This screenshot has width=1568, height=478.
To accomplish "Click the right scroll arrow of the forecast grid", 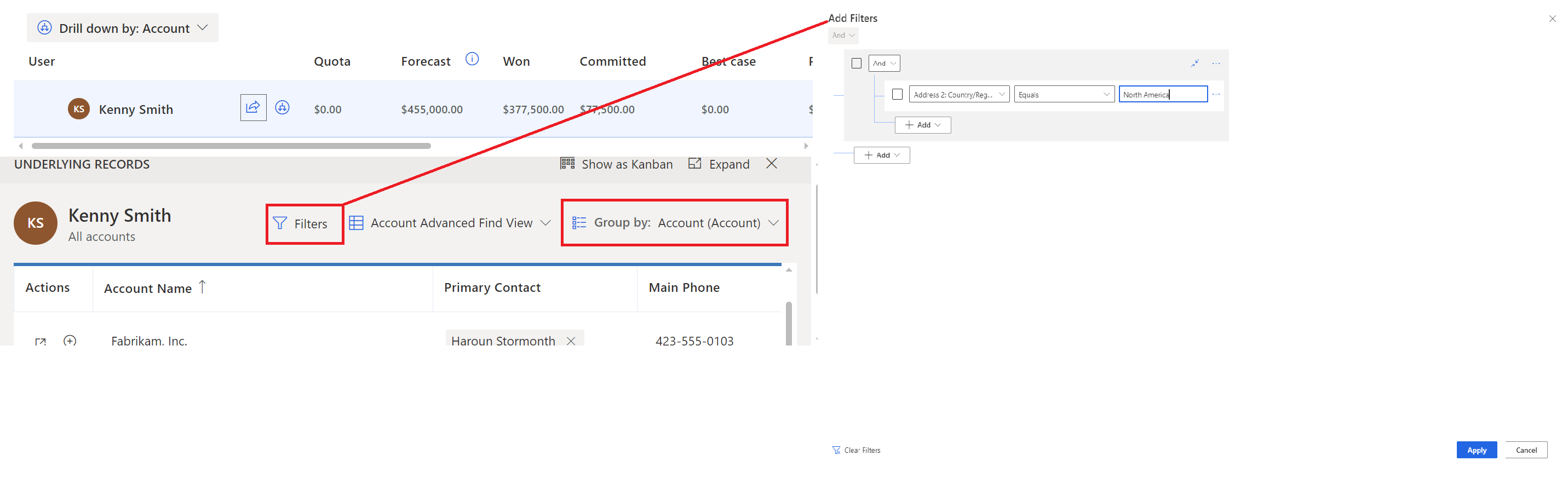I will [806, 146].
